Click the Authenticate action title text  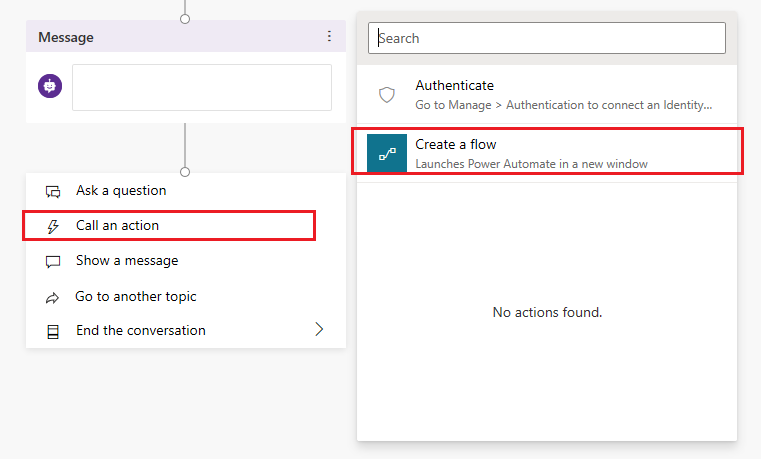[x=454, y=86]
